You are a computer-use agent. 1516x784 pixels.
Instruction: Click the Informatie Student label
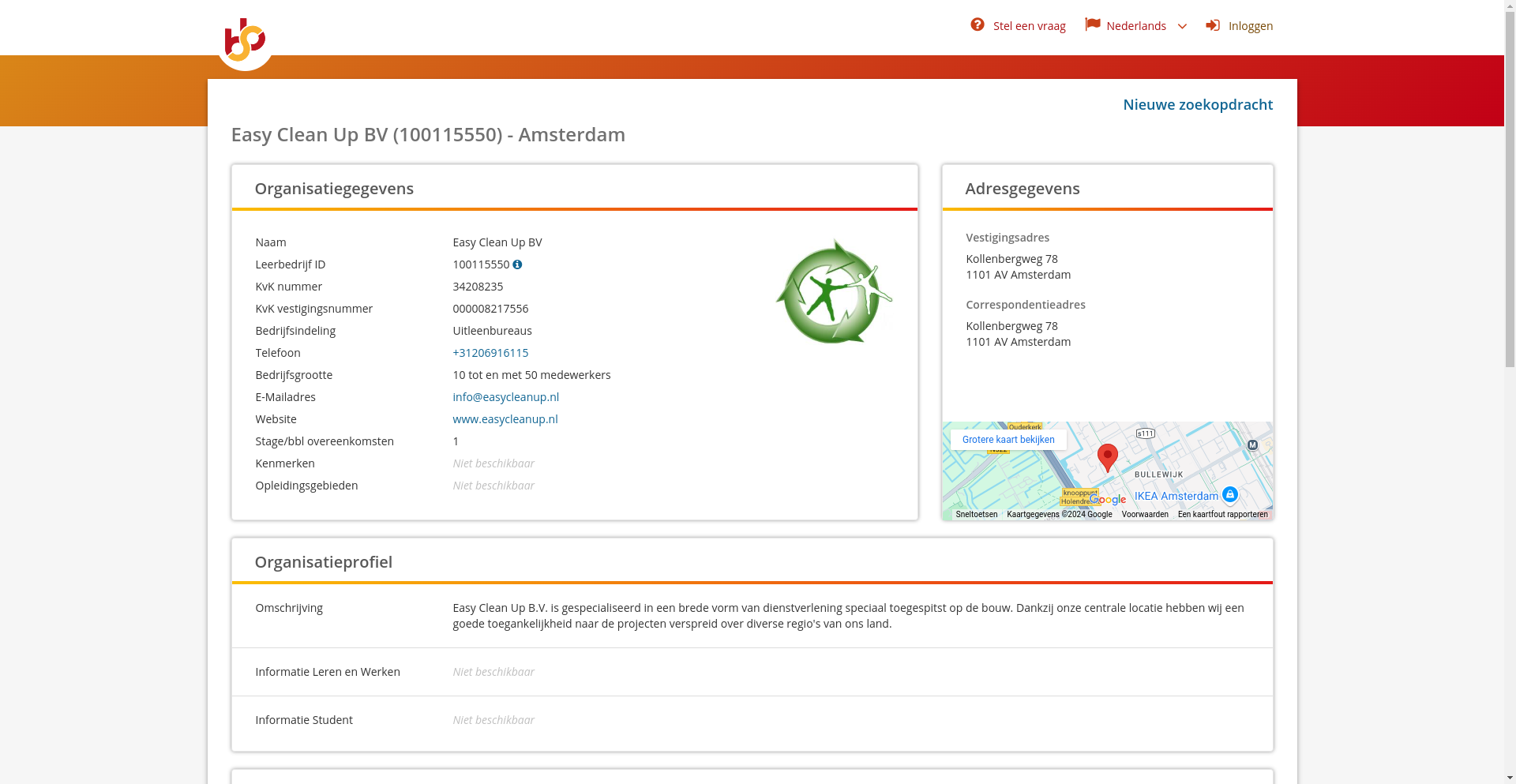(304, 720)
